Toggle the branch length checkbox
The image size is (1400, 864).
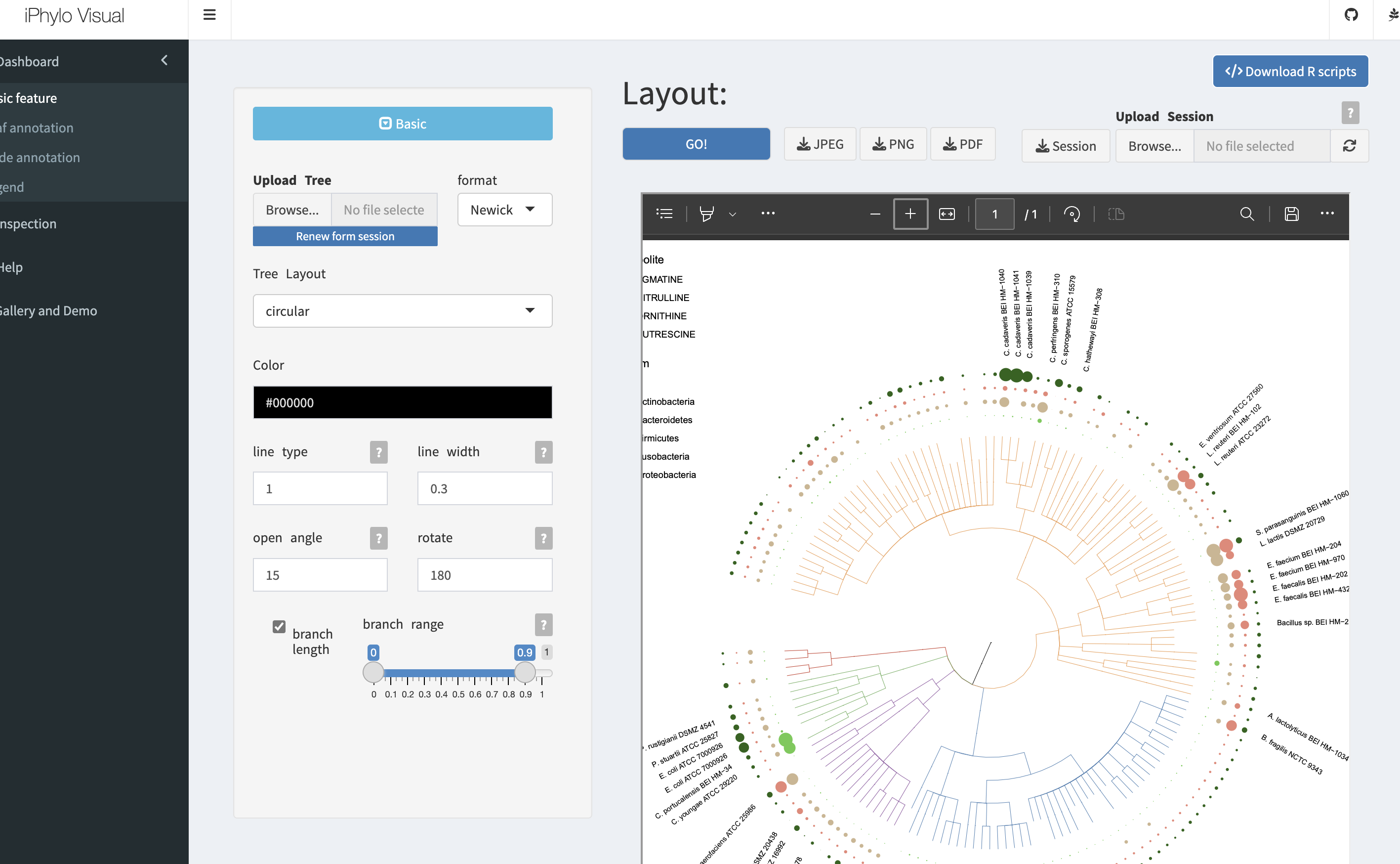click(x=279, y=627)
